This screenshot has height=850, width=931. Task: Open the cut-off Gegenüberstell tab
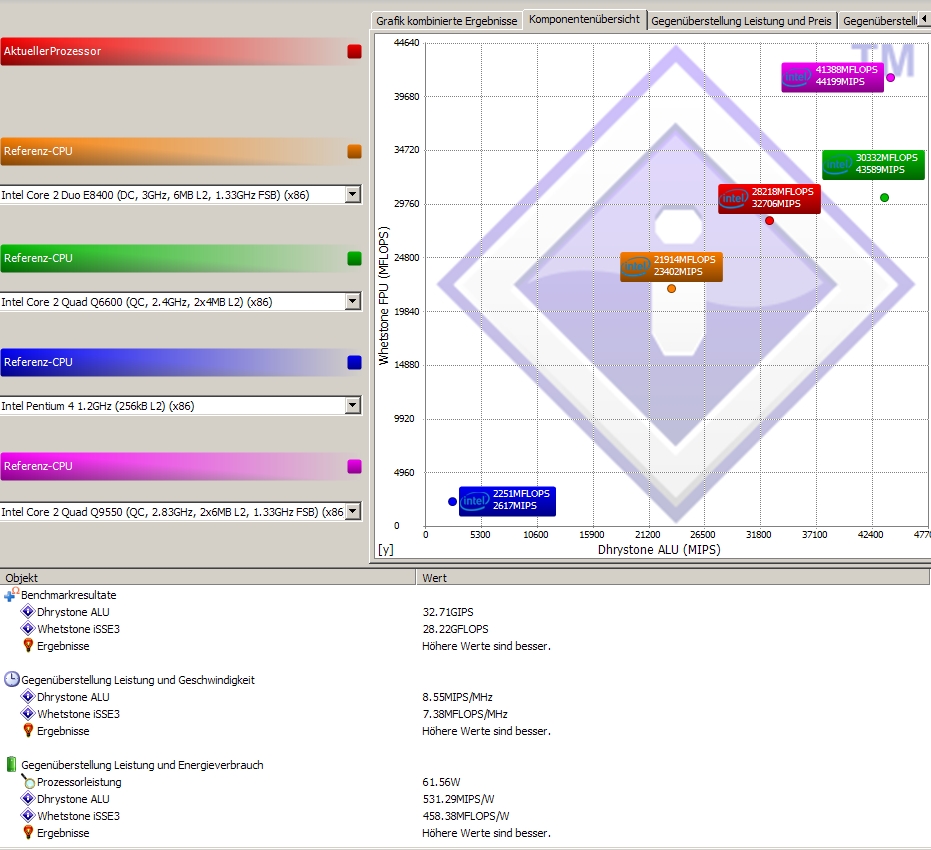point(879,21)
